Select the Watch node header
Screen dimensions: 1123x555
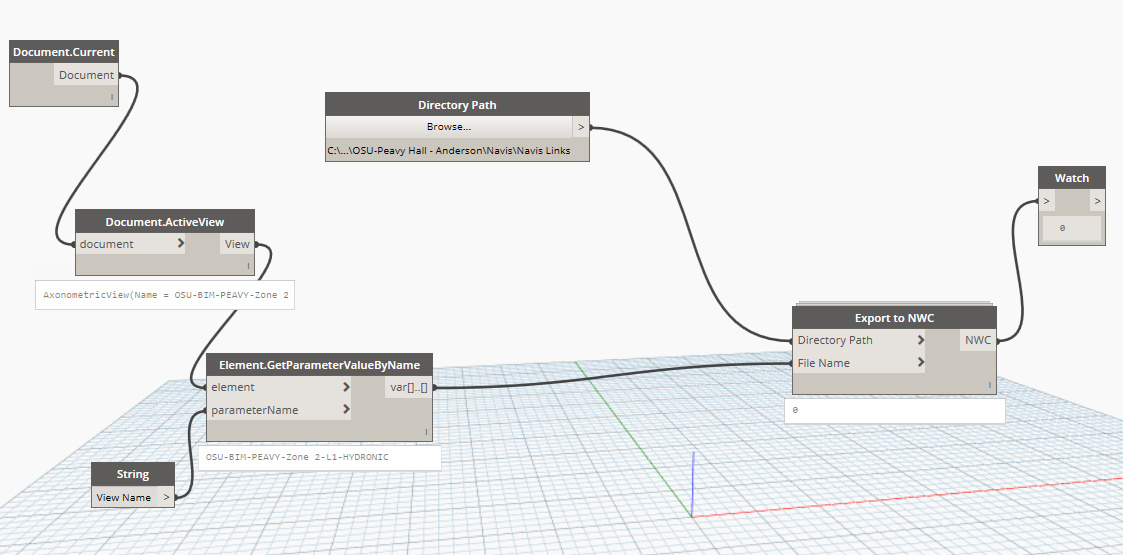click(x=1072, y=178)
